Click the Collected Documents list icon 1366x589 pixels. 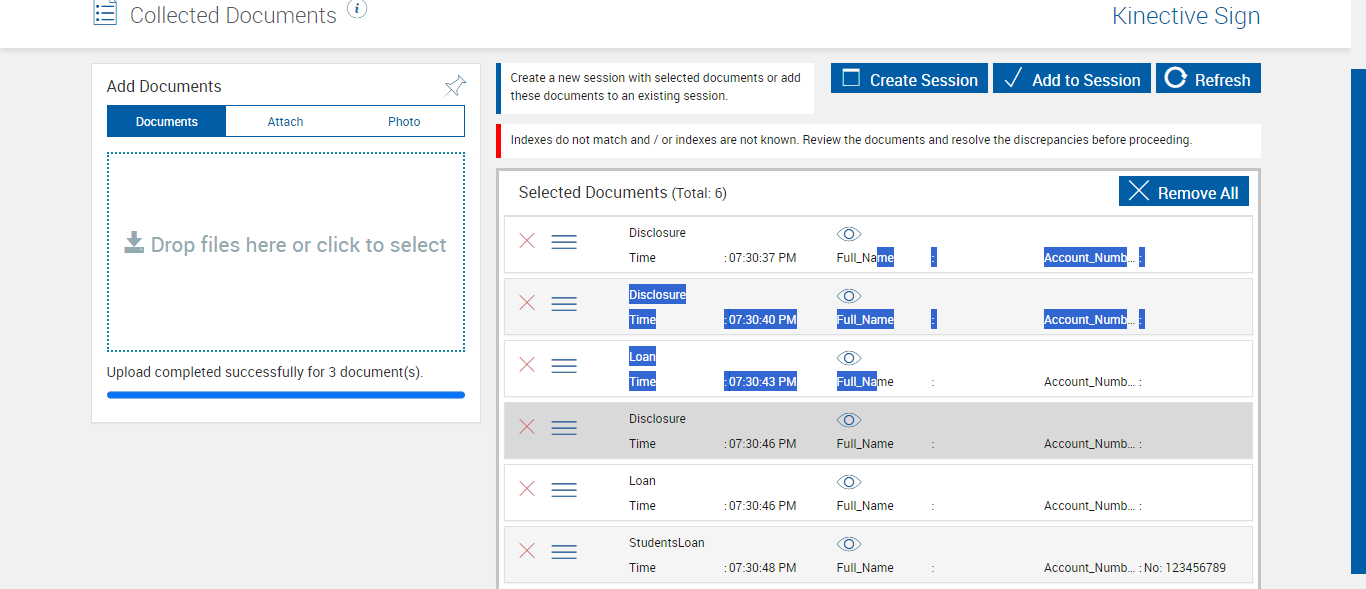[105, 14]
